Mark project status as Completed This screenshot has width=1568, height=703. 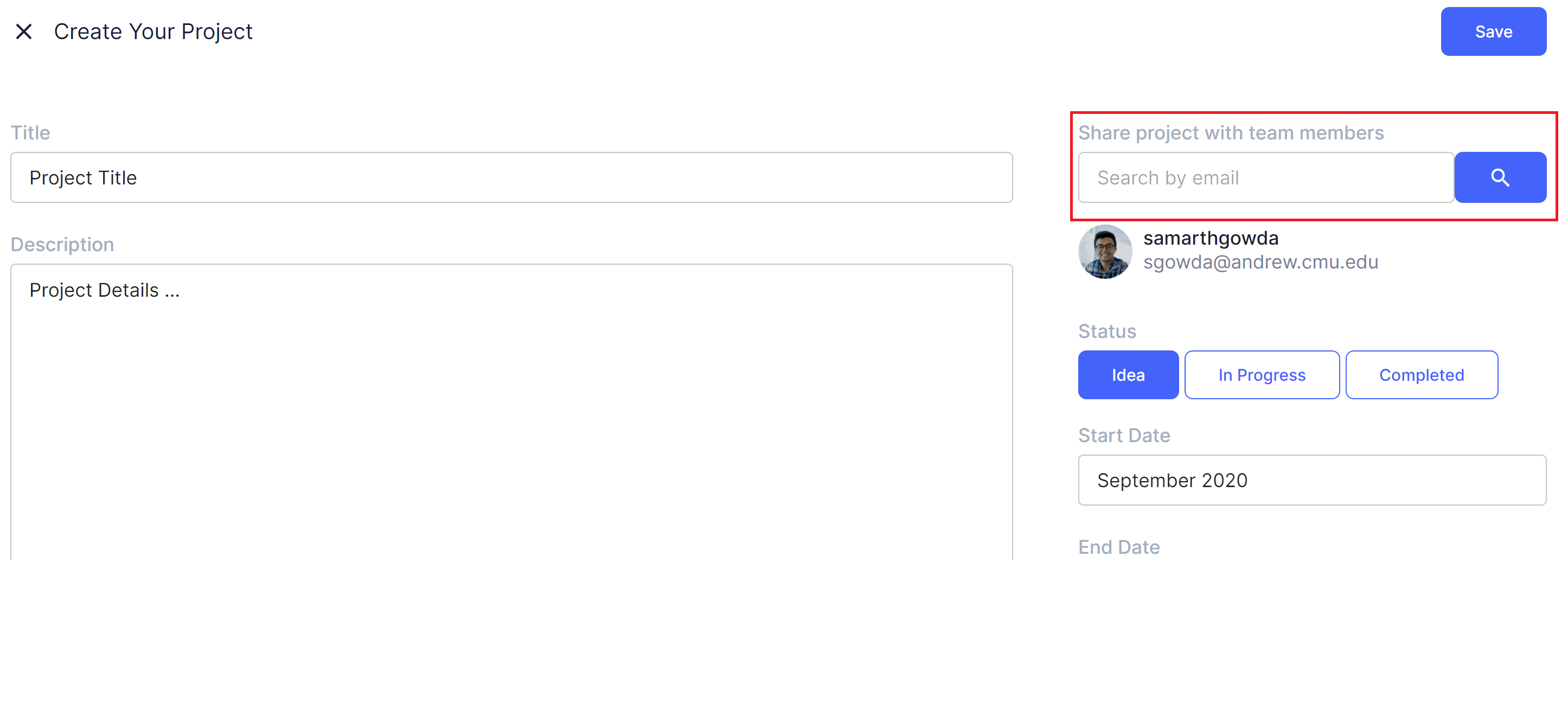pos(1422,374)
